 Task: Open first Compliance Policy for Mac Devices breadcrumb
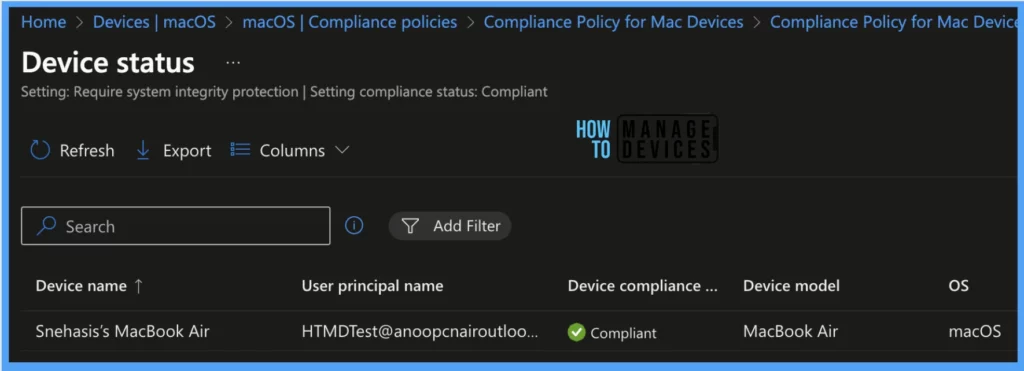(x=613, y=22)
